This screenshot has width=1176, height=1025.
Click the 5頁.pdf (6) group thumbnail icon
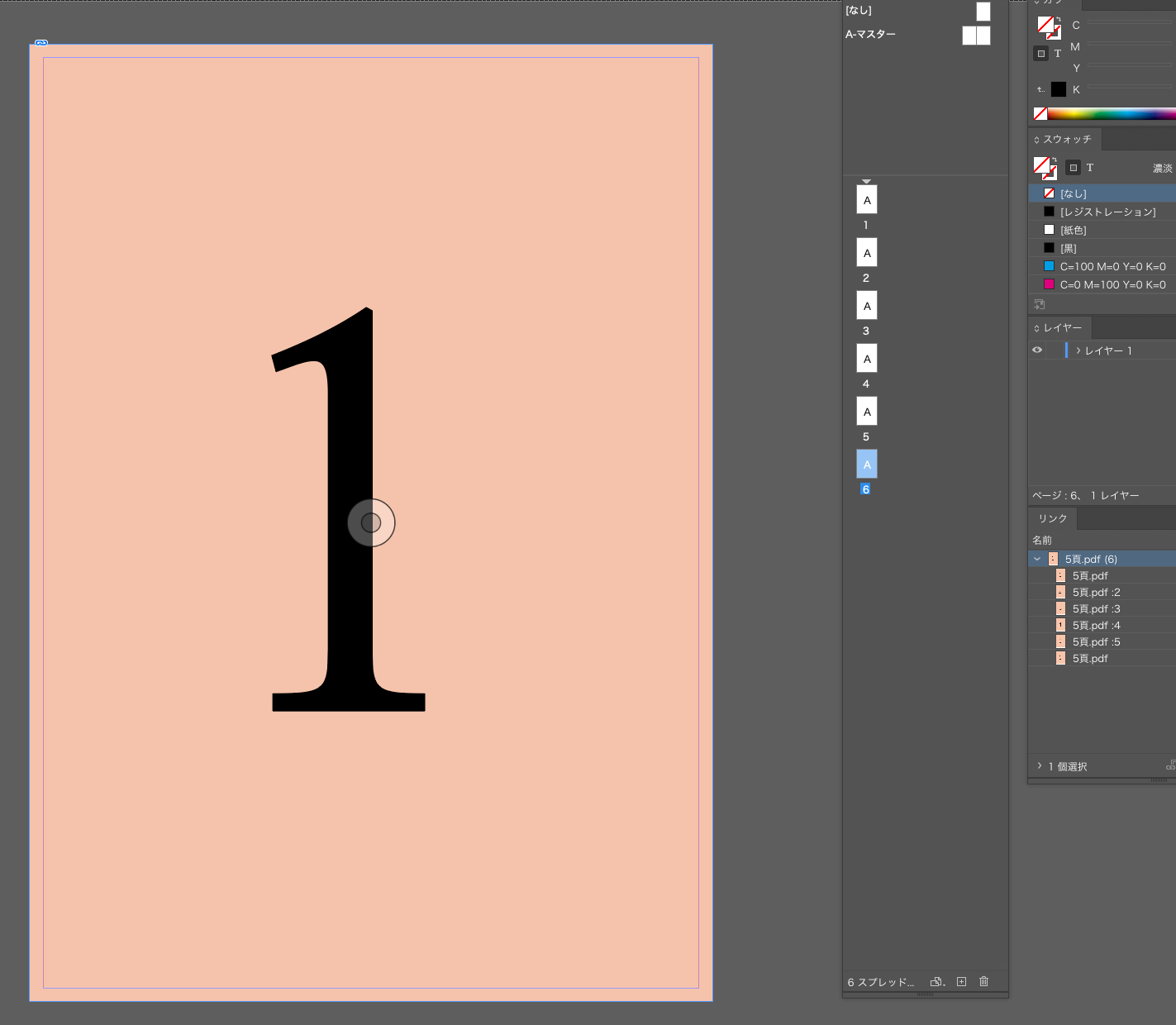coord(1053,559)
